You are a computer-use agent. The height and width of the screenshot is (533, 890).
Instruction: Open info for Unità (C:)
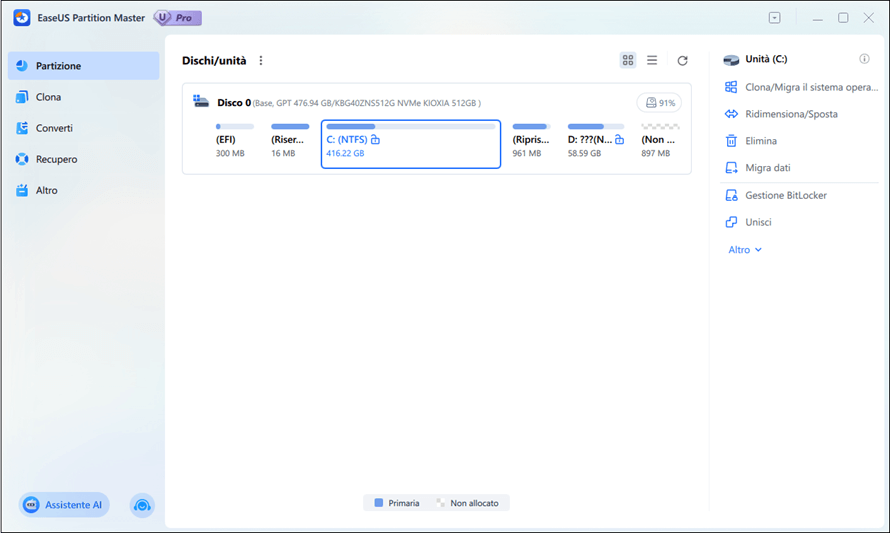(x=864, y=59)
